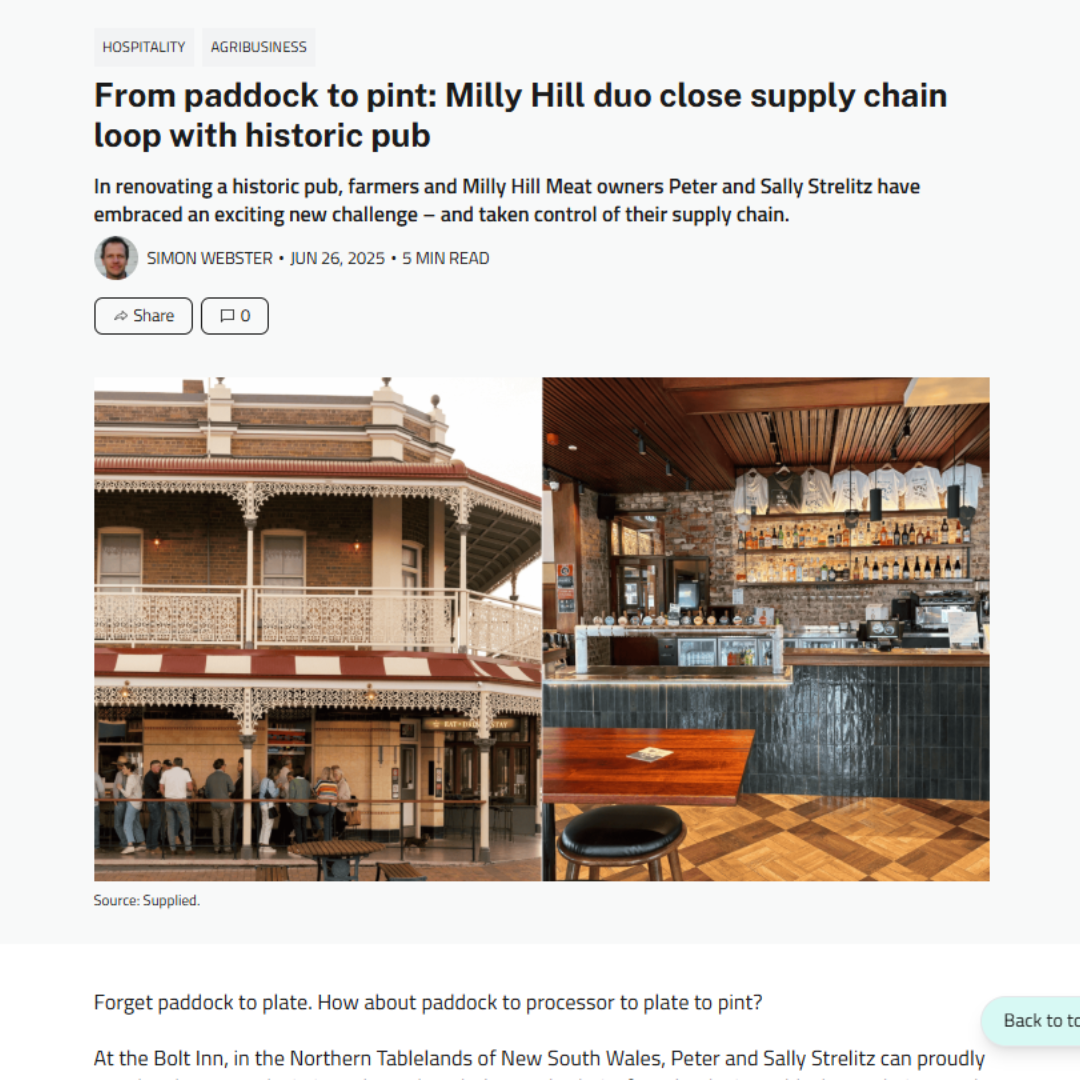Click the comment bubble icon
1080x1080 pixels.
pyautogui.click(x=227, y=315)
